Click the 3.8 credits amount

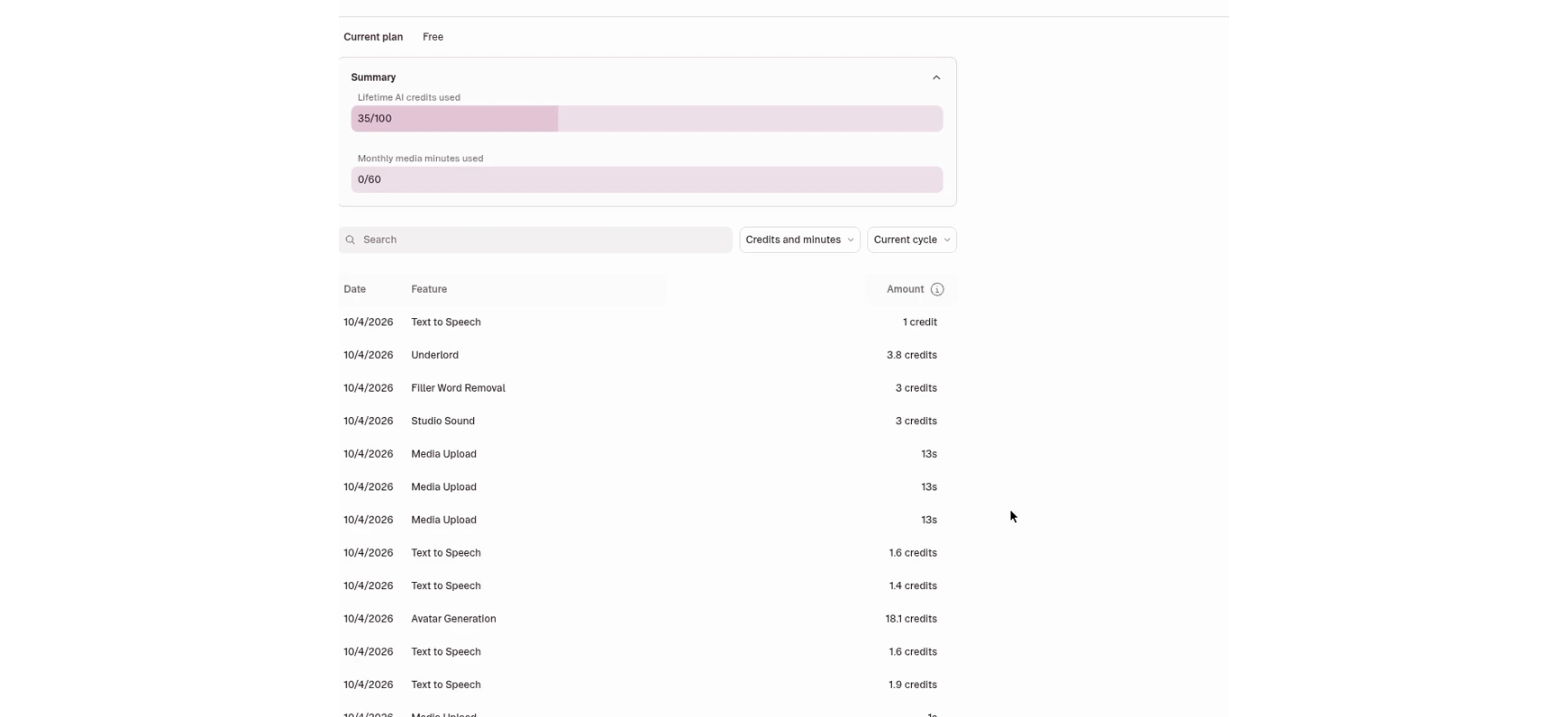click(x=912, y=355)
